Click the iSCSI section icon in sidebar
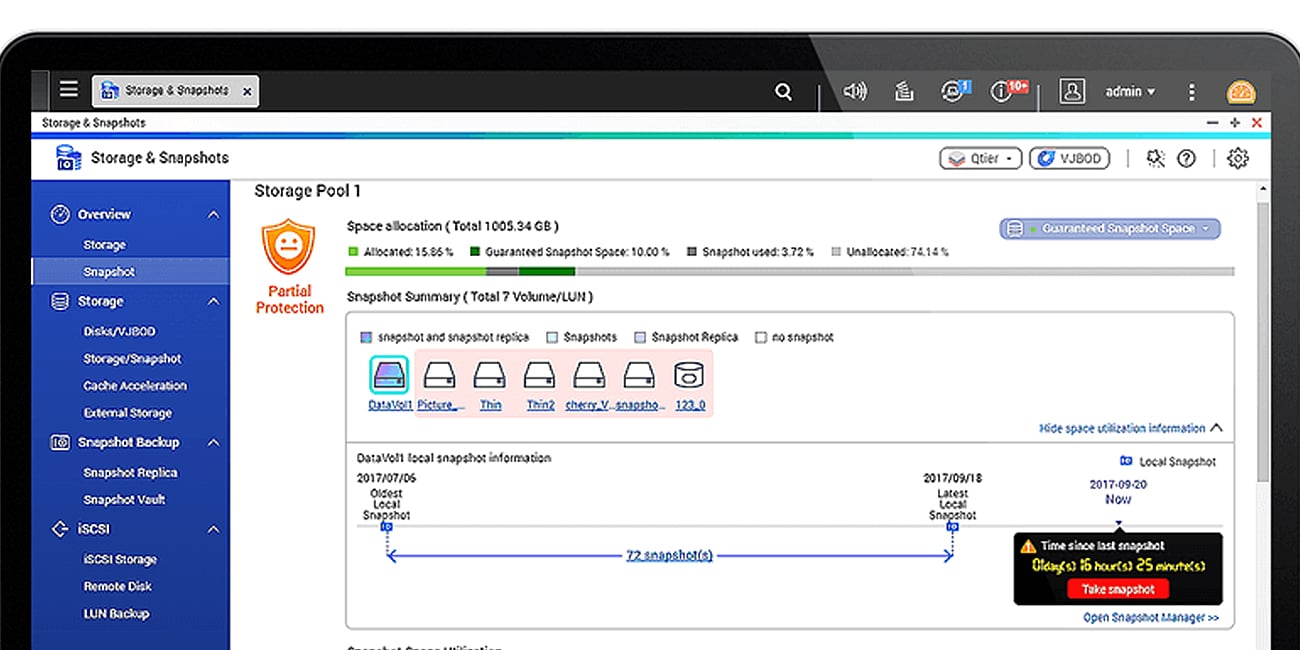Screen dimensions: 1300x650 61,529
